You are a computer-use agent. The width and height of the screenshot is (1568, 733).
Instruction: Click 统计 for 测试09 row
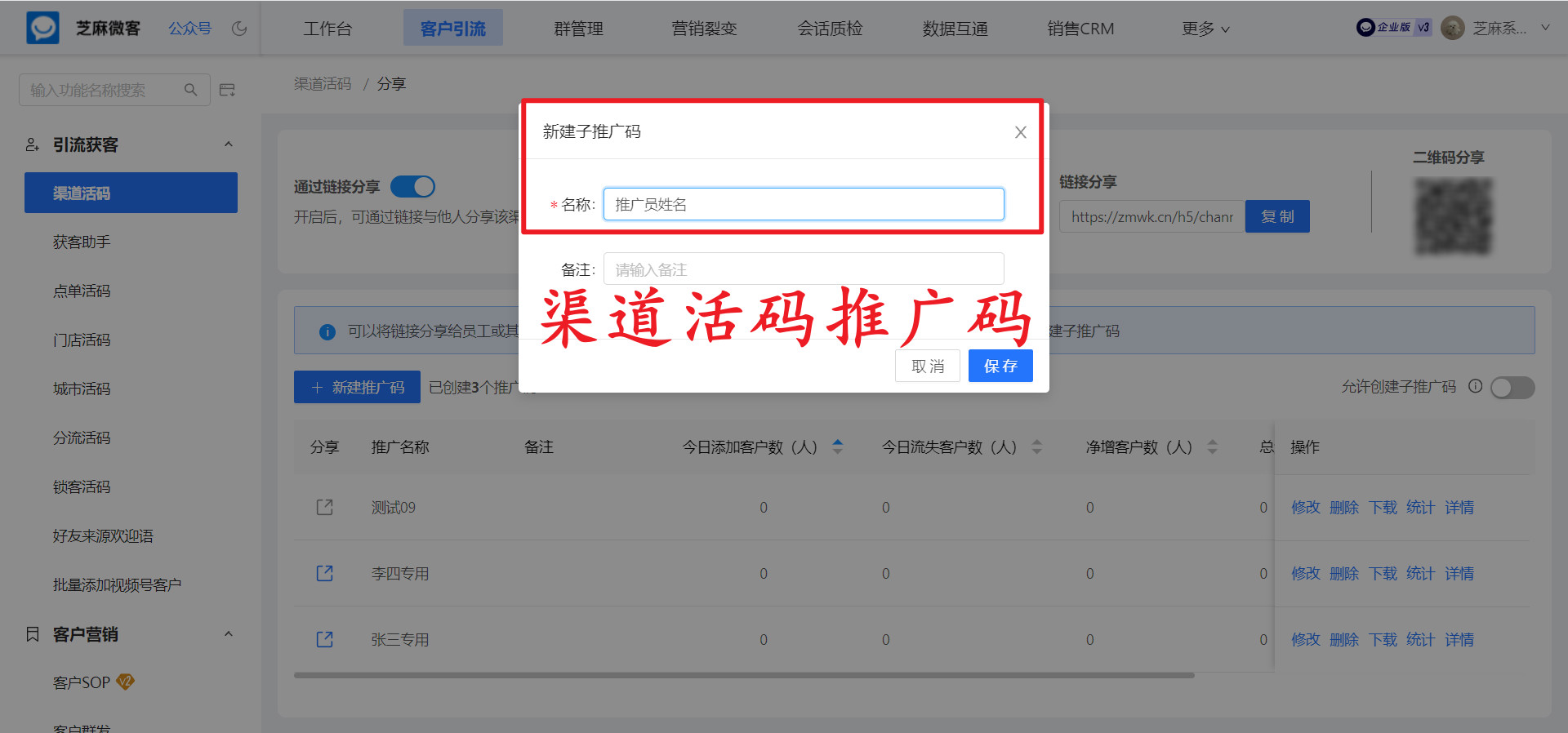pyautogui.click(x=1420, y=507)
